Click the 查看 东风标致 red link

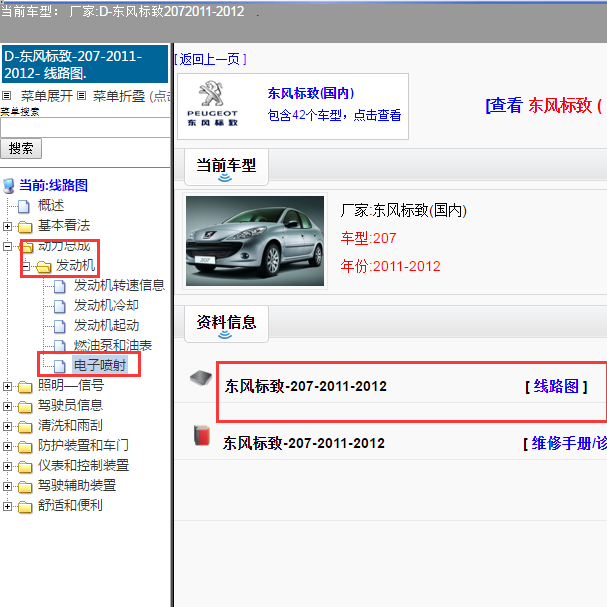tap(546, 105)
